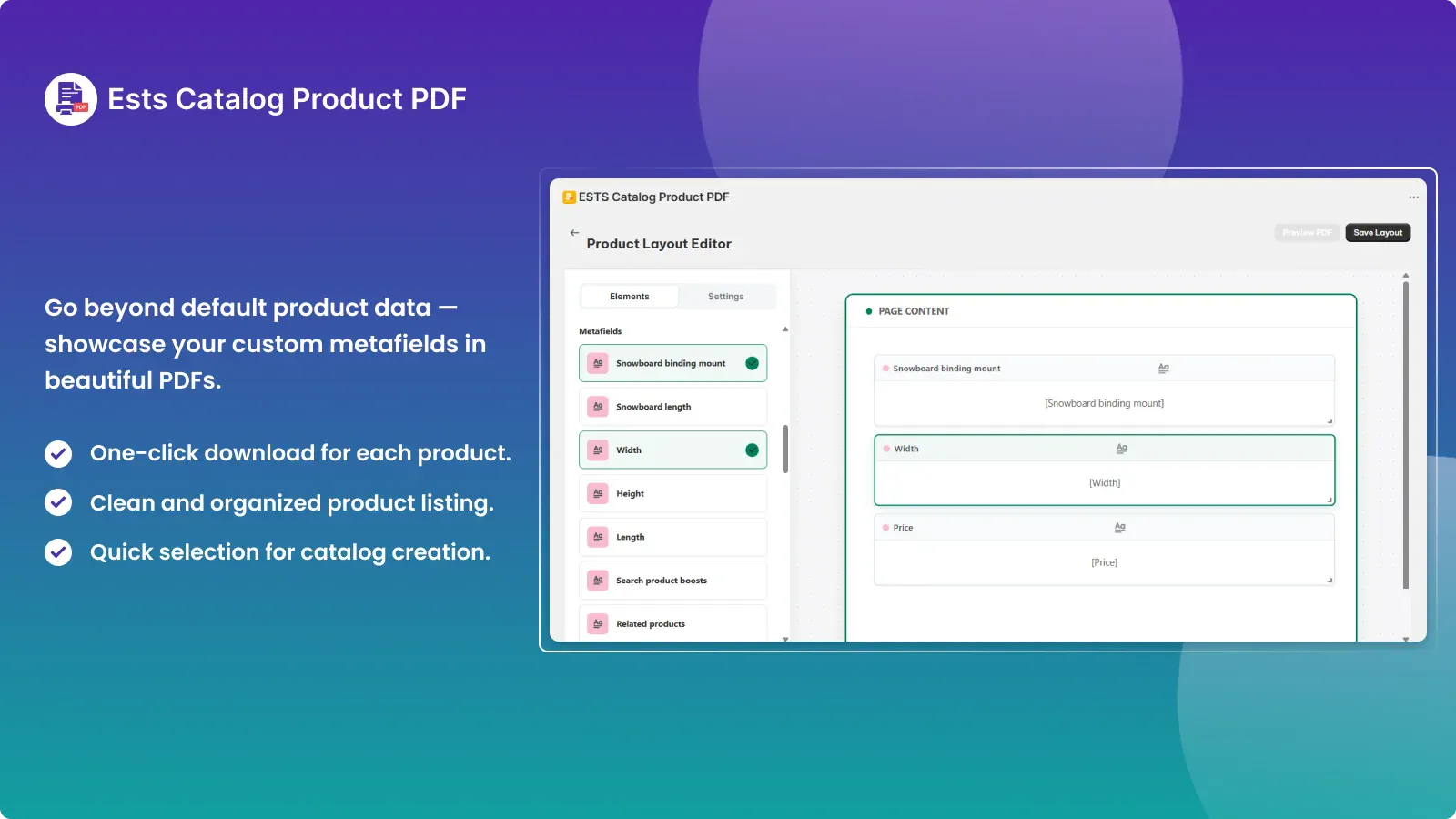Click the resize handle of the page Width block

tap(1330, 500)
